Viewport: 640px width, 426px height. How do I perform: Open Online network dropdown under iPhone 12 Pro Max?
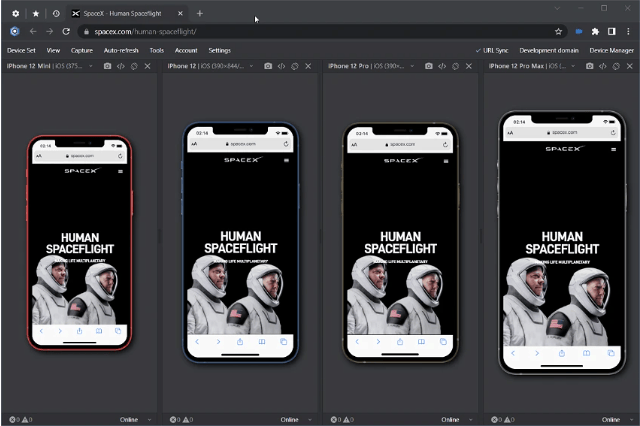click(x=618, y=419)
